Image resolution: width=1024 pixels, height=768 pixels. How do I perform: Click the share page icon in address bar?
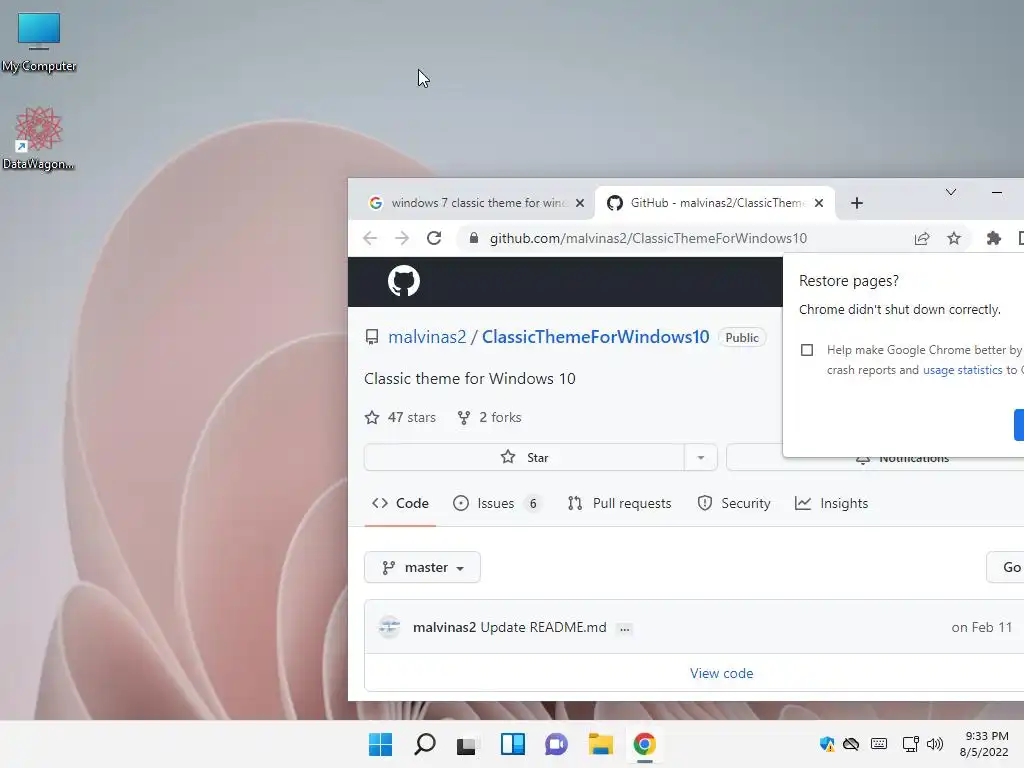(x=922, y=238)
